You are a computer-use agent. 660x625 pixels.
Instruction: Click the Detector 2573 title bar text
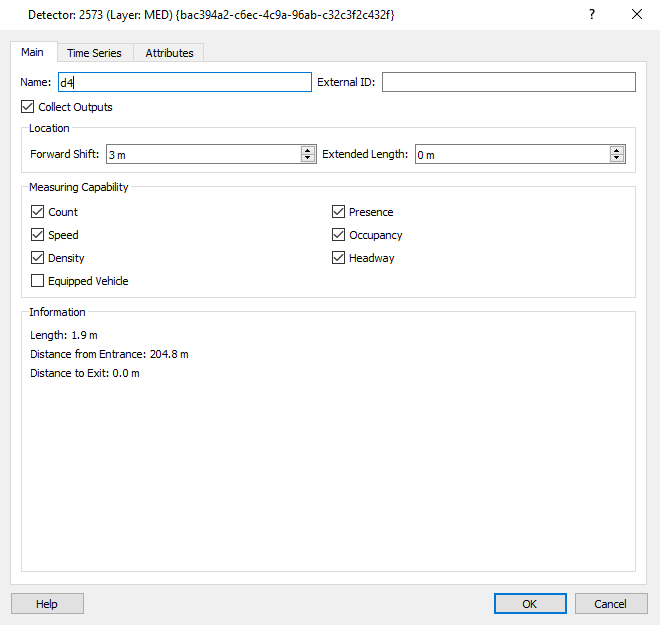pyautogui.click(x=211, y=15)
